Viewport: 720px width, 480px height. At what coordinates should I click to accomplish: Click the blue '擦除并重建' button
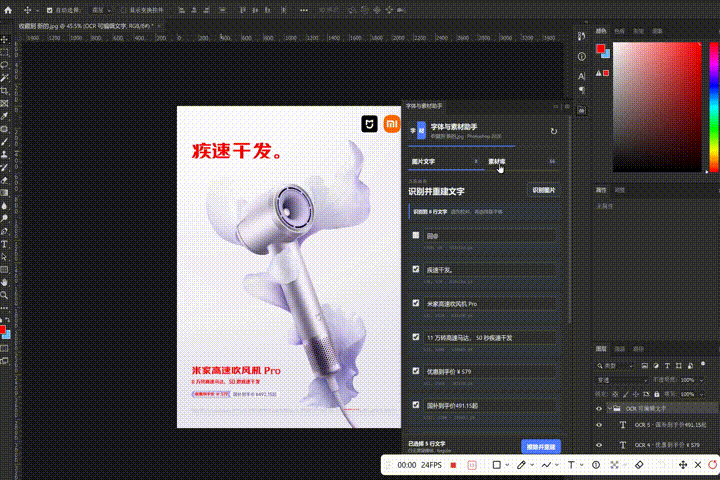[541, 446]
